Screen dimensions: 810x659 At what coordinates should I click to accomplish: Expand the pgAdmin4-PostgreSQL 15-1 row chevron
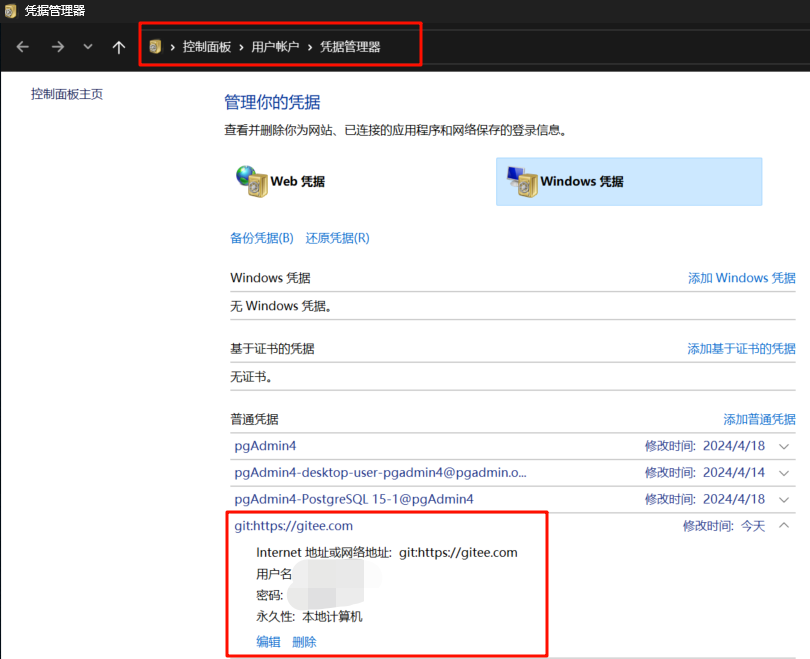pos(784,499)
